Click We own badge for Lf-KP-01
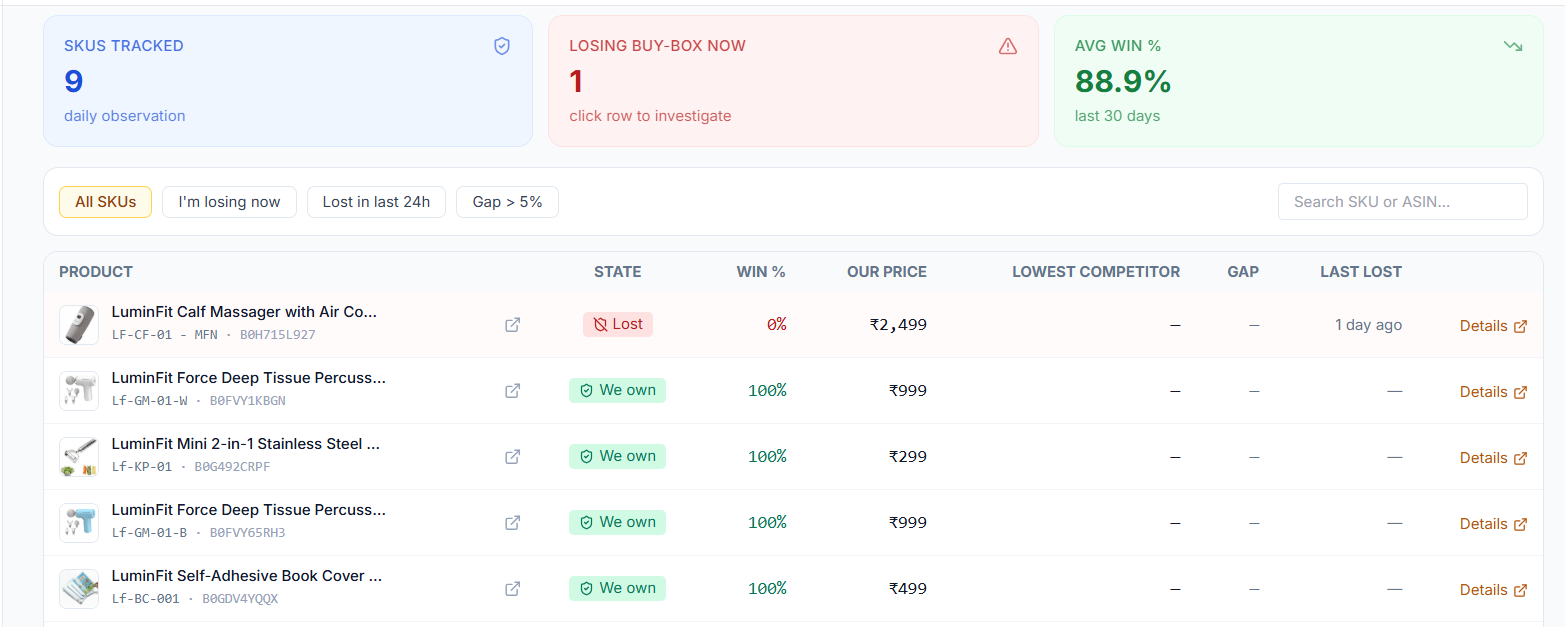The height and width of the screenshot is (627, 1565). tap(617, 456)
